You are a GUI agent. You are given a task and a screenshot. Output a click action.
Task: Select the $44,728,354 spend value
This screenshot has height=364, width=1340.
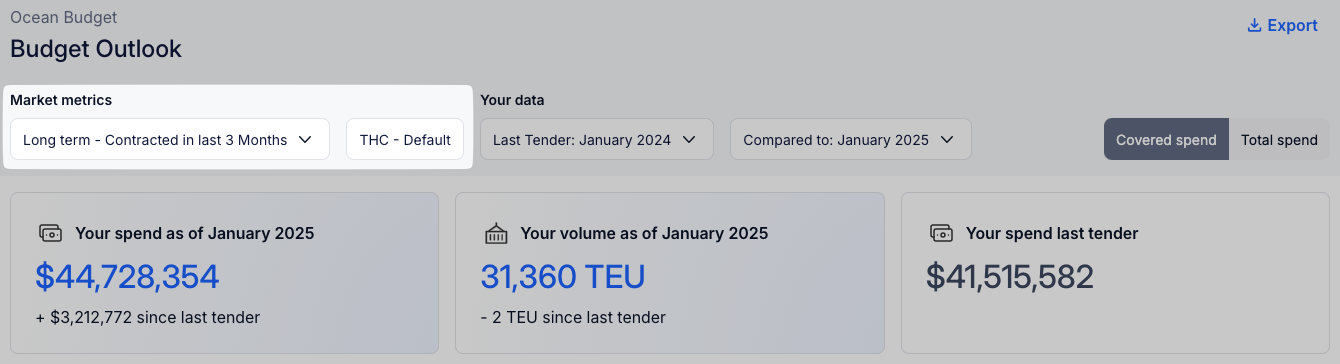coord(127,276)
